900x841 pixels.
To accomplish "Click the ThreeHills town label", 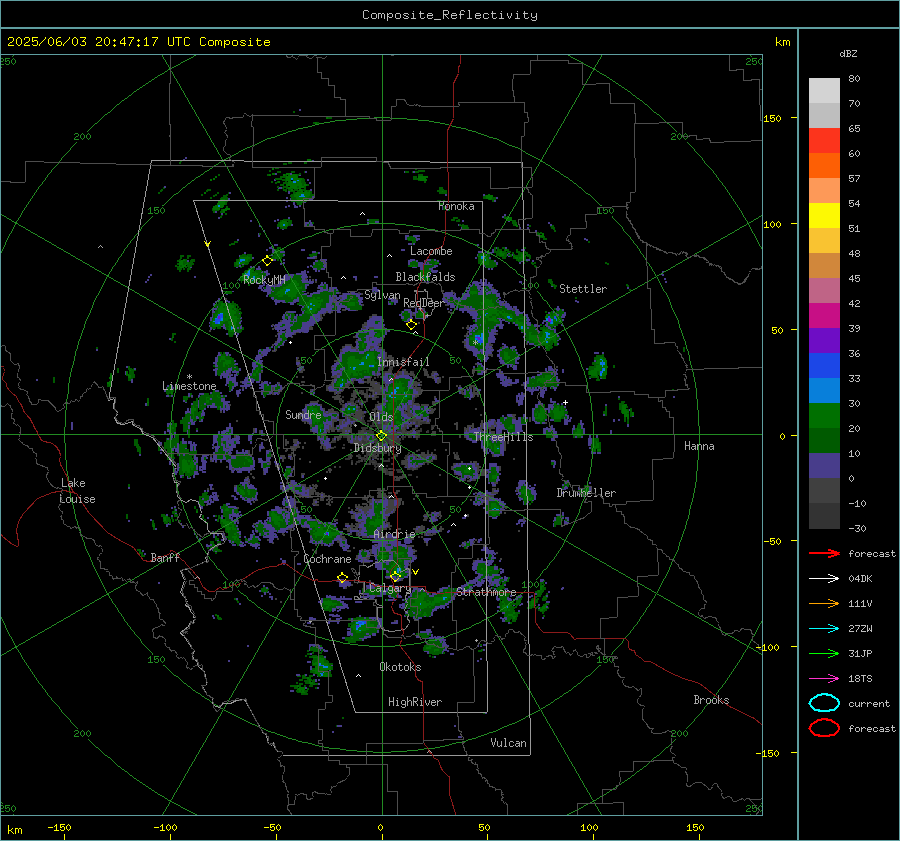I will [x=503, y=437].
